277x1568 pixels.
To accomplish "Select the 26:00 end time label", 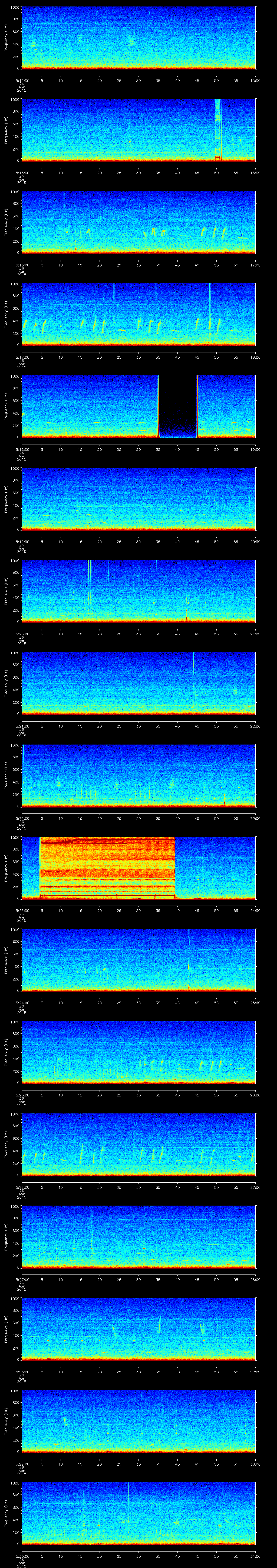I will [255, 1095].
